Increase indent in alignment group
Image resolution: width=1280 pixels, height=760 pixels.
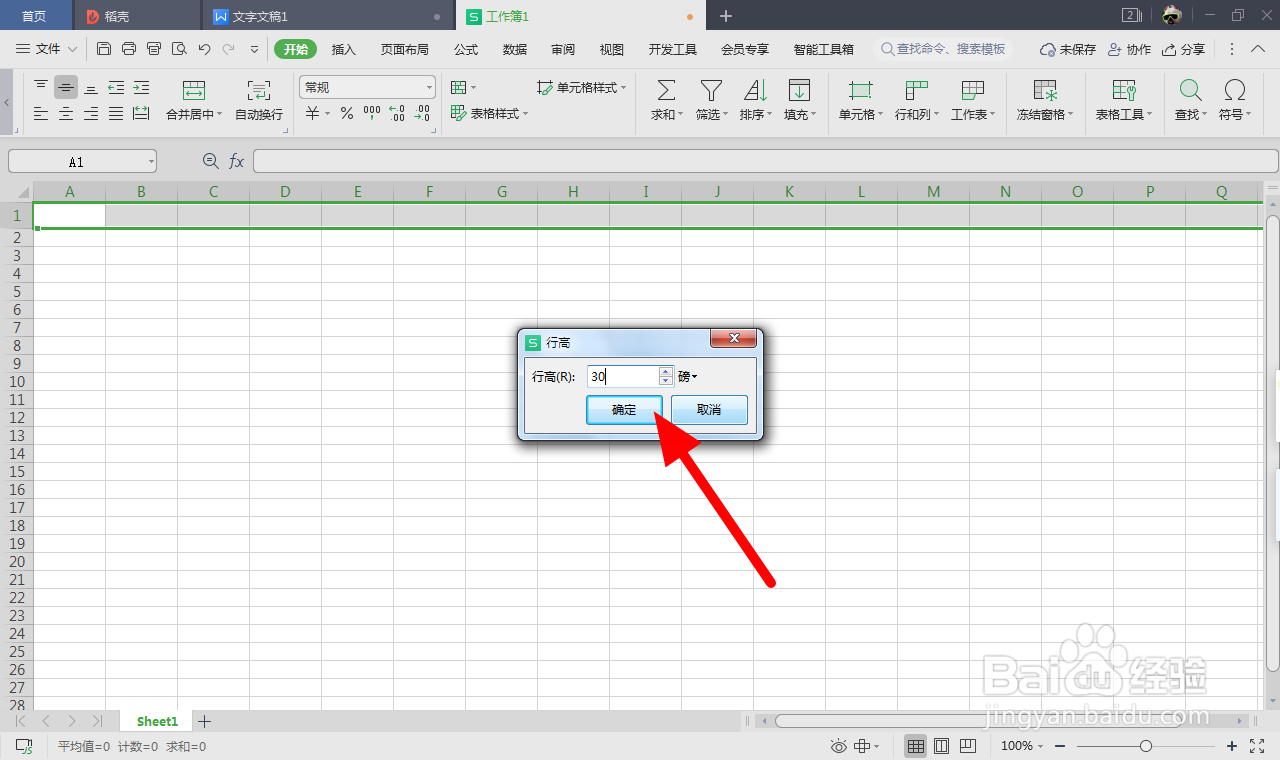(141, 87)
